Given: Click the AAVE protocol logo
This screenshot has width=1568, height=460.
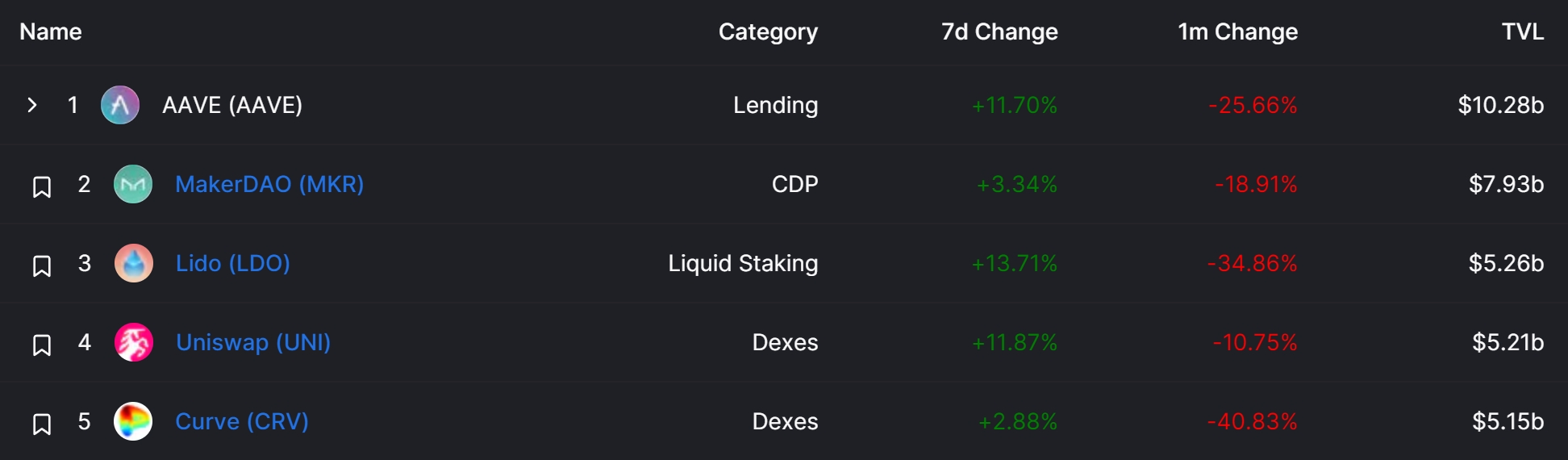Looking at the screenshot, I should [x=120, y=105].
